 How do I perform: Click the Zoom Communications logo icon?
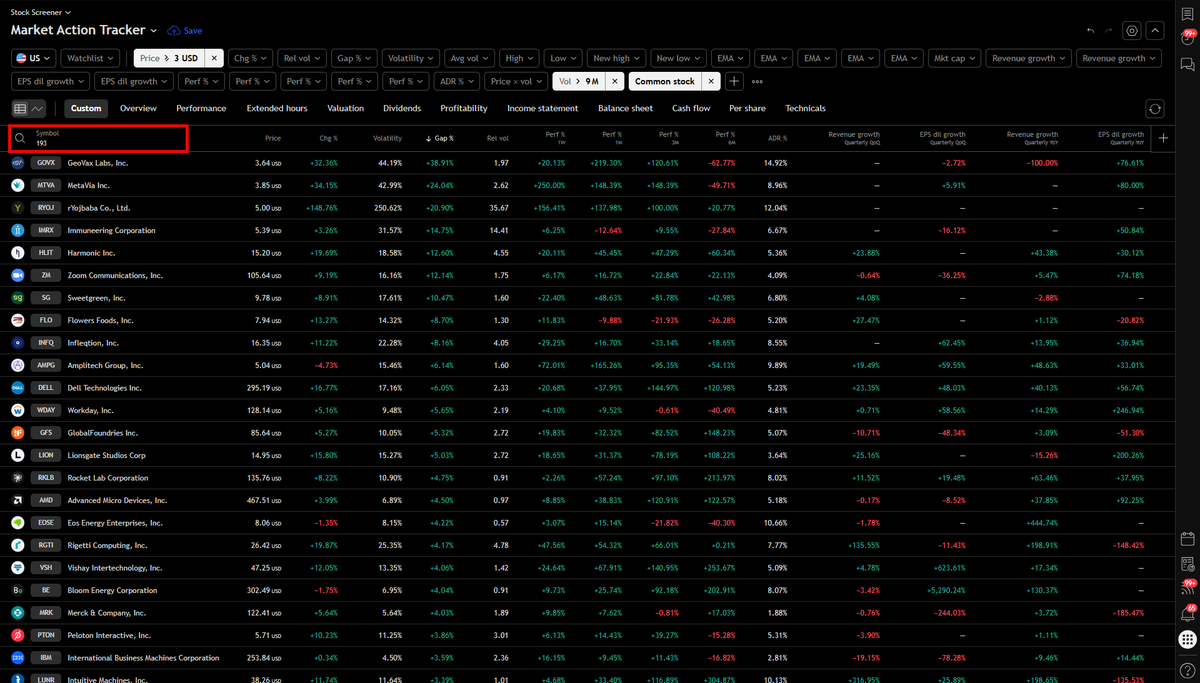[18, 275]
